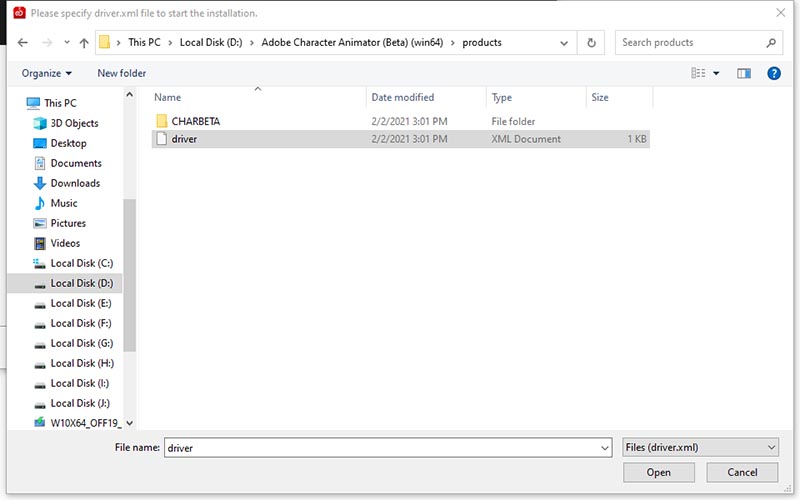
Task: Click the XML Document type text
Action: click(526, 139)
